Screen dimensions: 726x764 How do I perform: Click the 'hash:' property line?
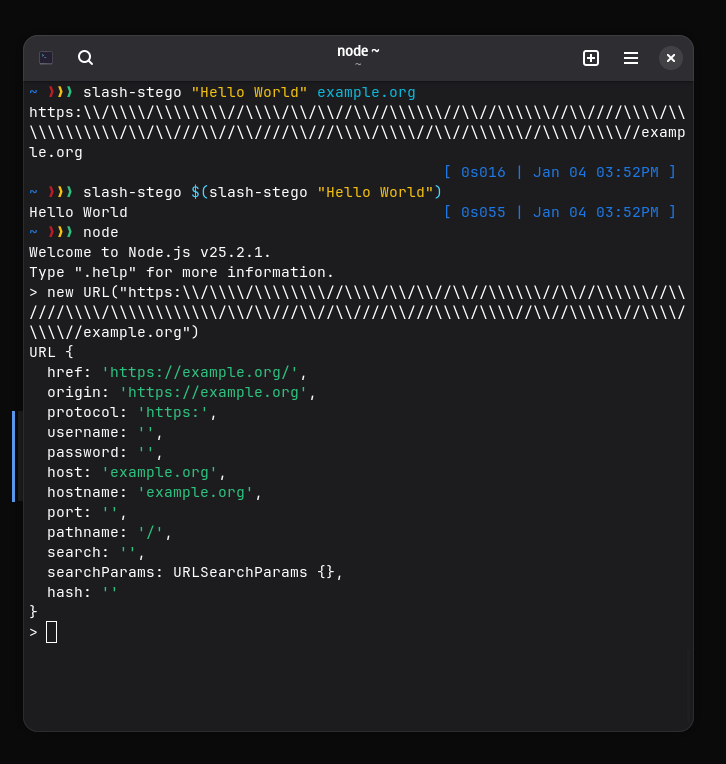click(x=82, y=592)
